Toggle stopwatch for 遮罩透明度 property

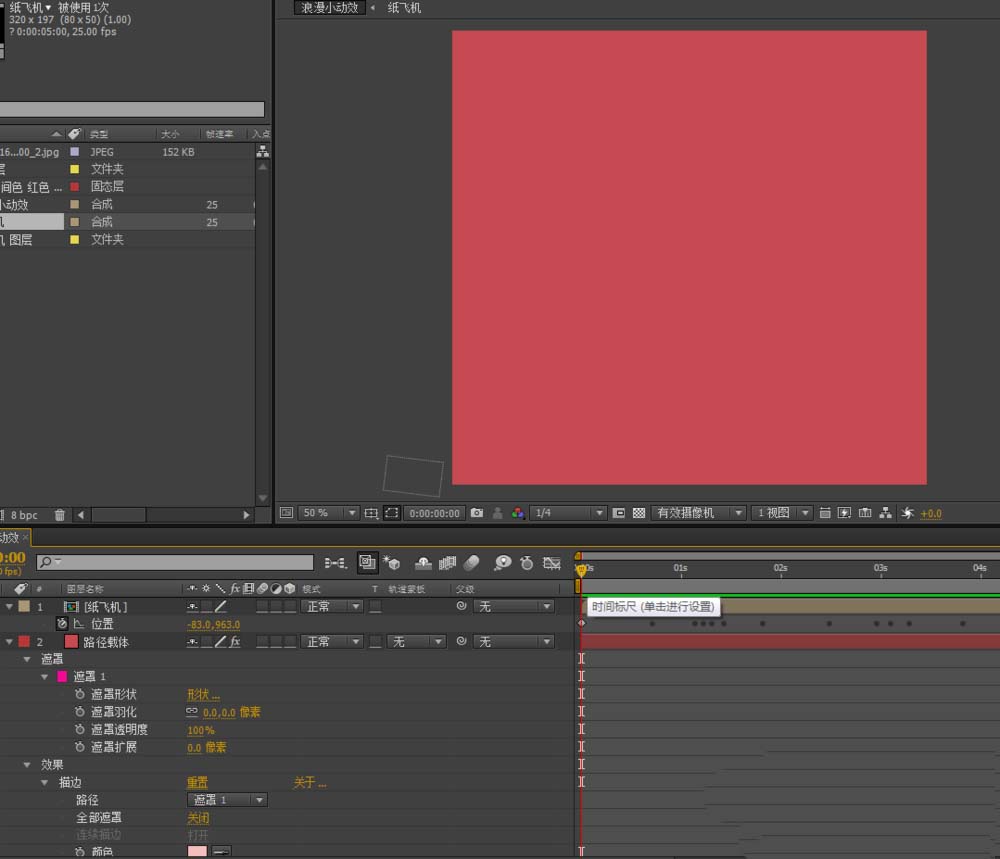click(79, 730)
